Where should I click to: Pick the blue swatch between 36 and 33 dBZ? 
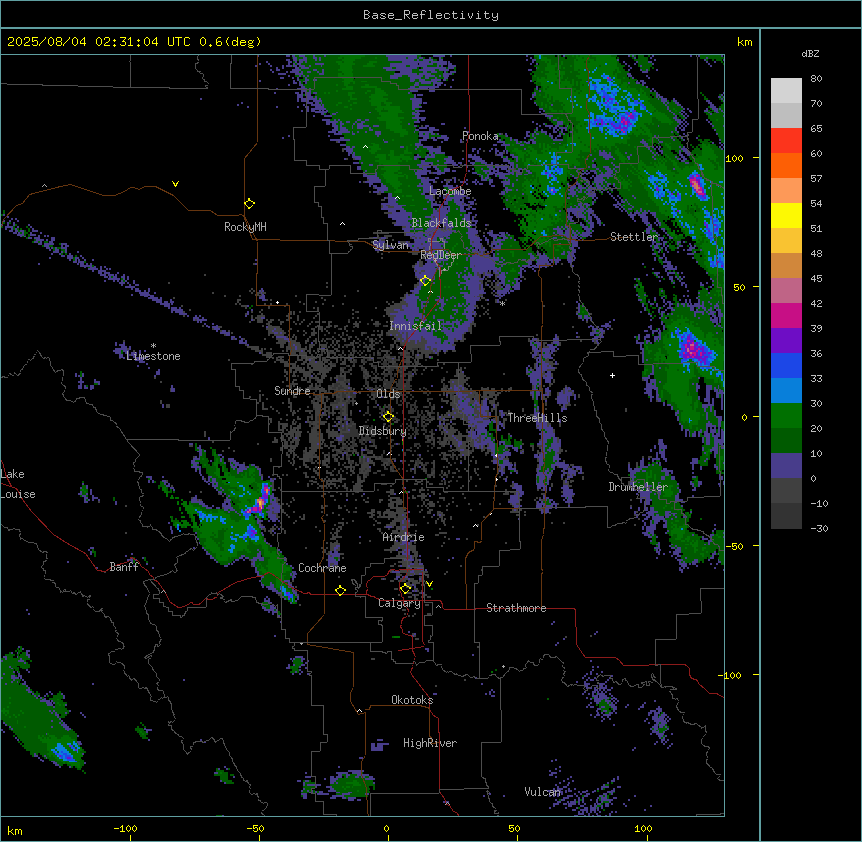[x=786, y=365]
